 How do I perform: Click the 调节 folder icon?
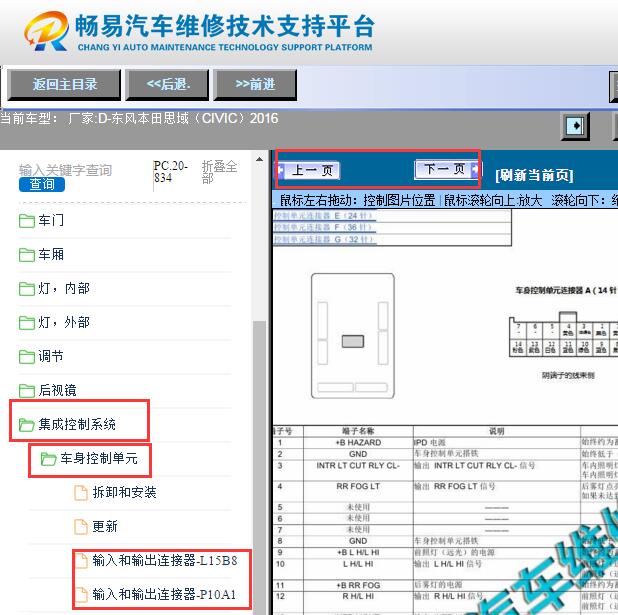[x=27, y=357]
